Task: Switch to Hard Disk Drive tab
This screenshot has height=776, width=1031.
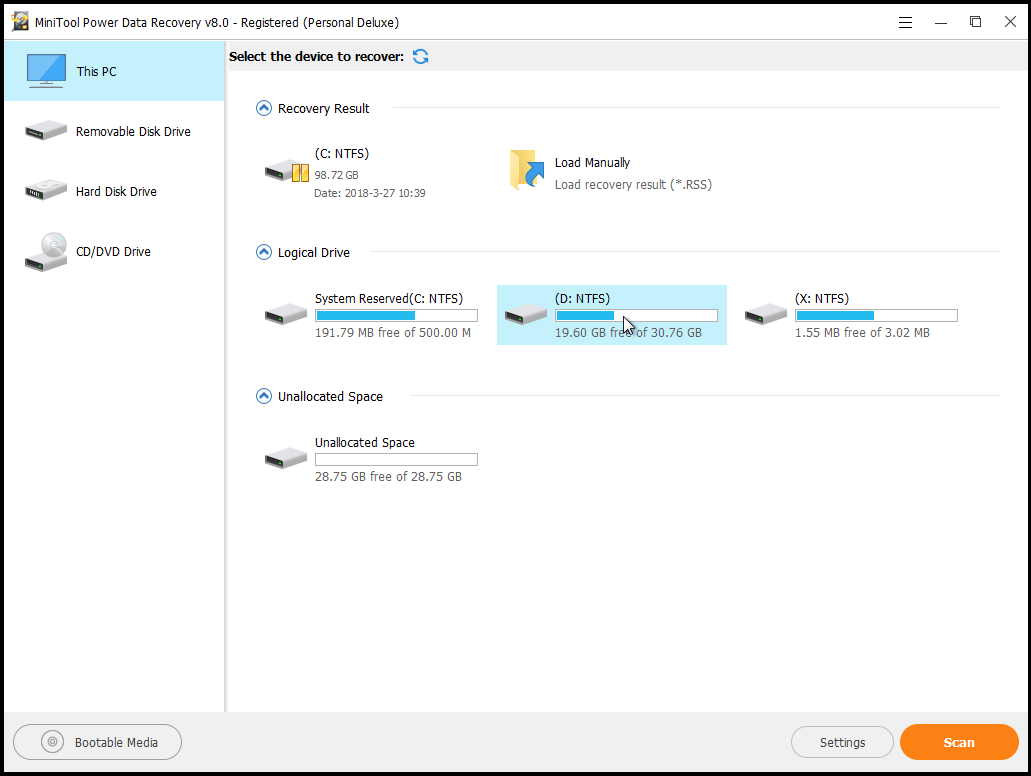Action: click(116, 192)
